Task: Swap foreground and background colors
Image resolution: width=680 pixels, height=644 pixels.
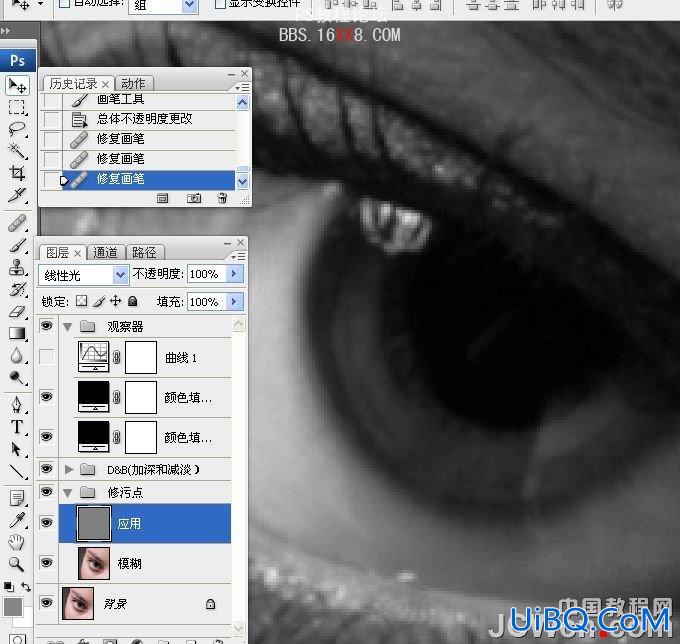Action: (26, 587)
